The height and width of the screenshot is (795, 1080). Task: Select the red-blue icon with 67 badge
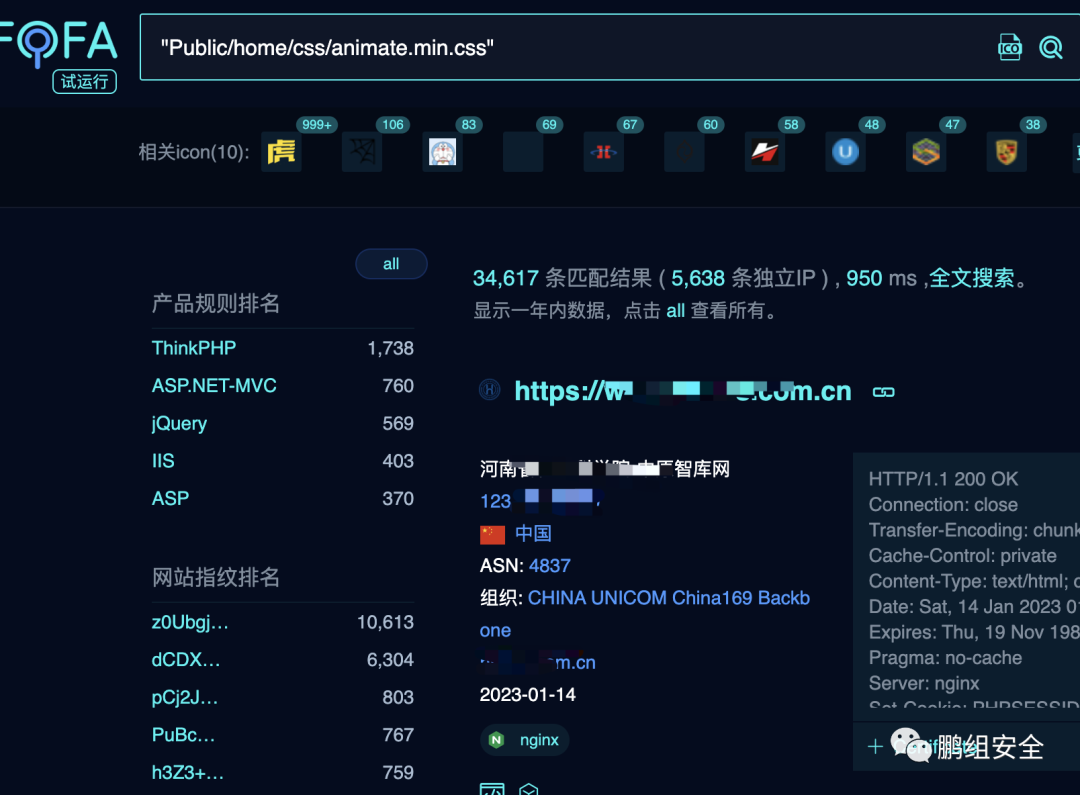point(603,152)
